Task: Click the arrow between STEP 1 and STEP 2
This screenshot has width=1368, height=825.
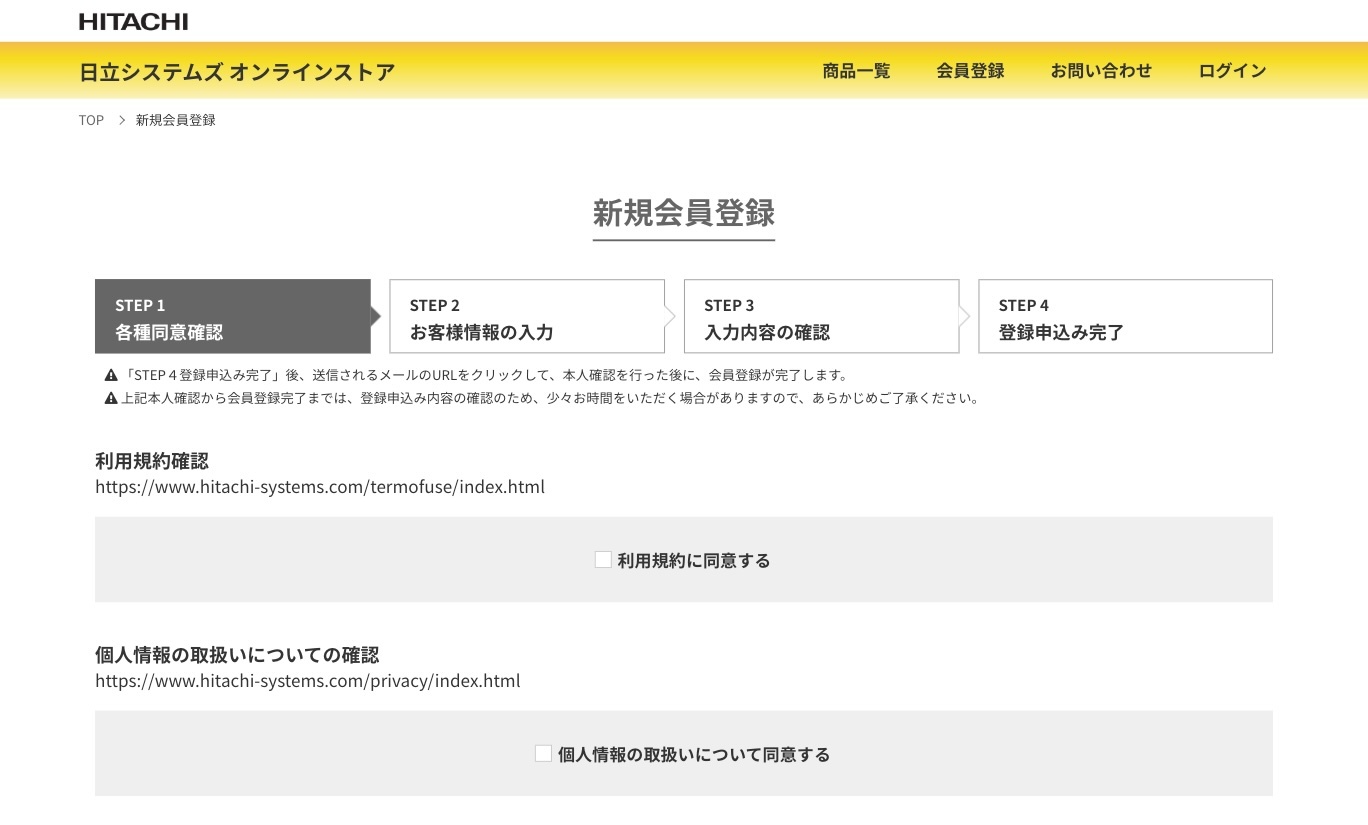Action: point(375,316)
